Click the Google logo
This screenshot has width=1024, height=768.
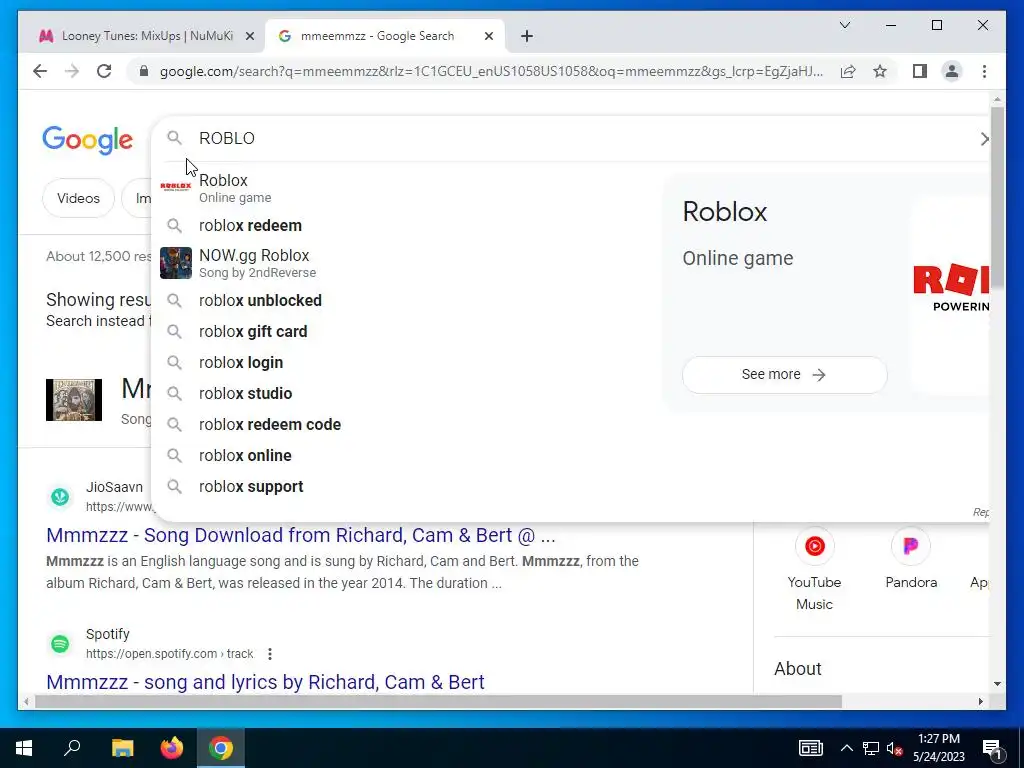coord(88,140)
